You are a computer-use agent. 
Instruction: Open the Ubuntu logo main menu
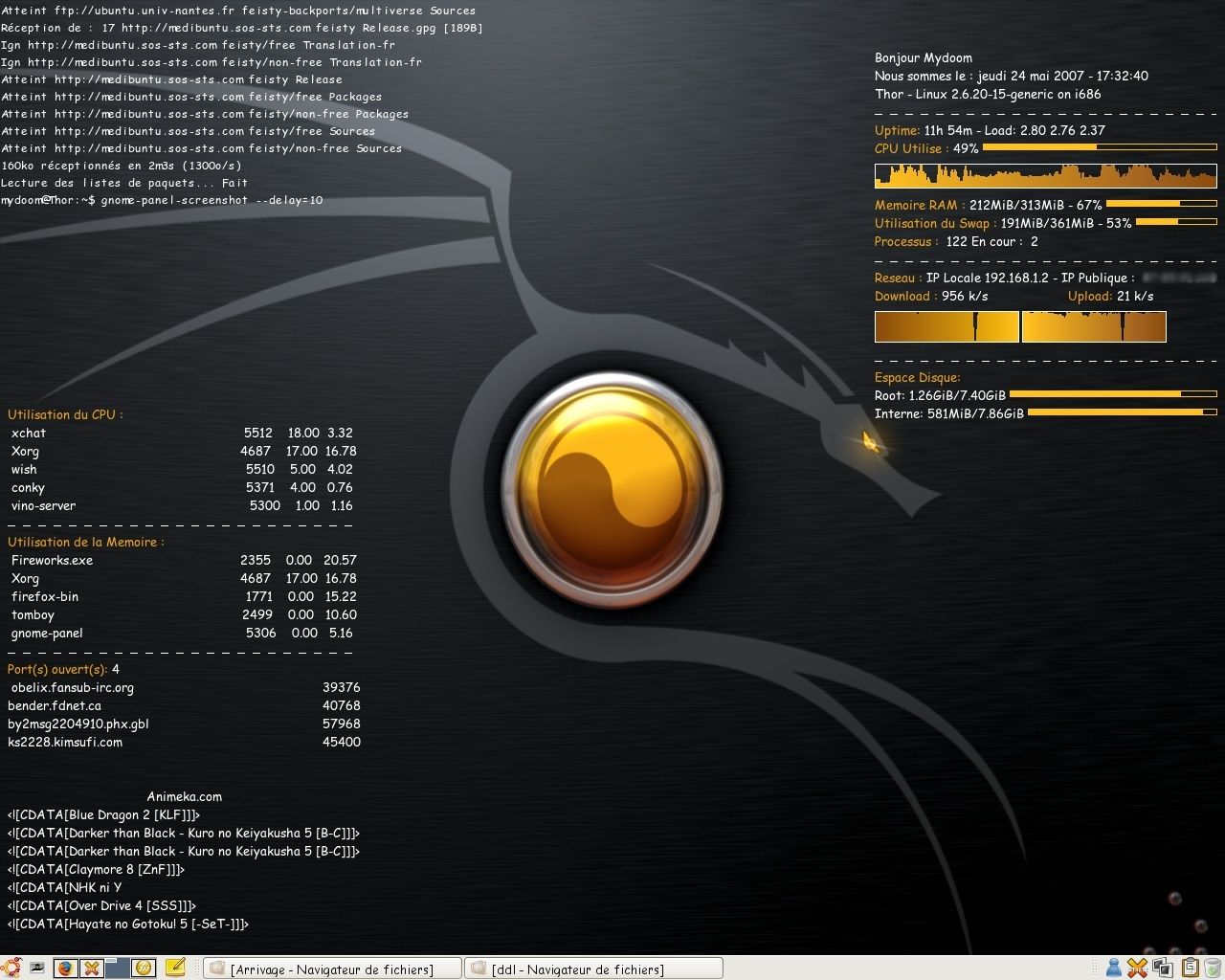coord(11,968)
